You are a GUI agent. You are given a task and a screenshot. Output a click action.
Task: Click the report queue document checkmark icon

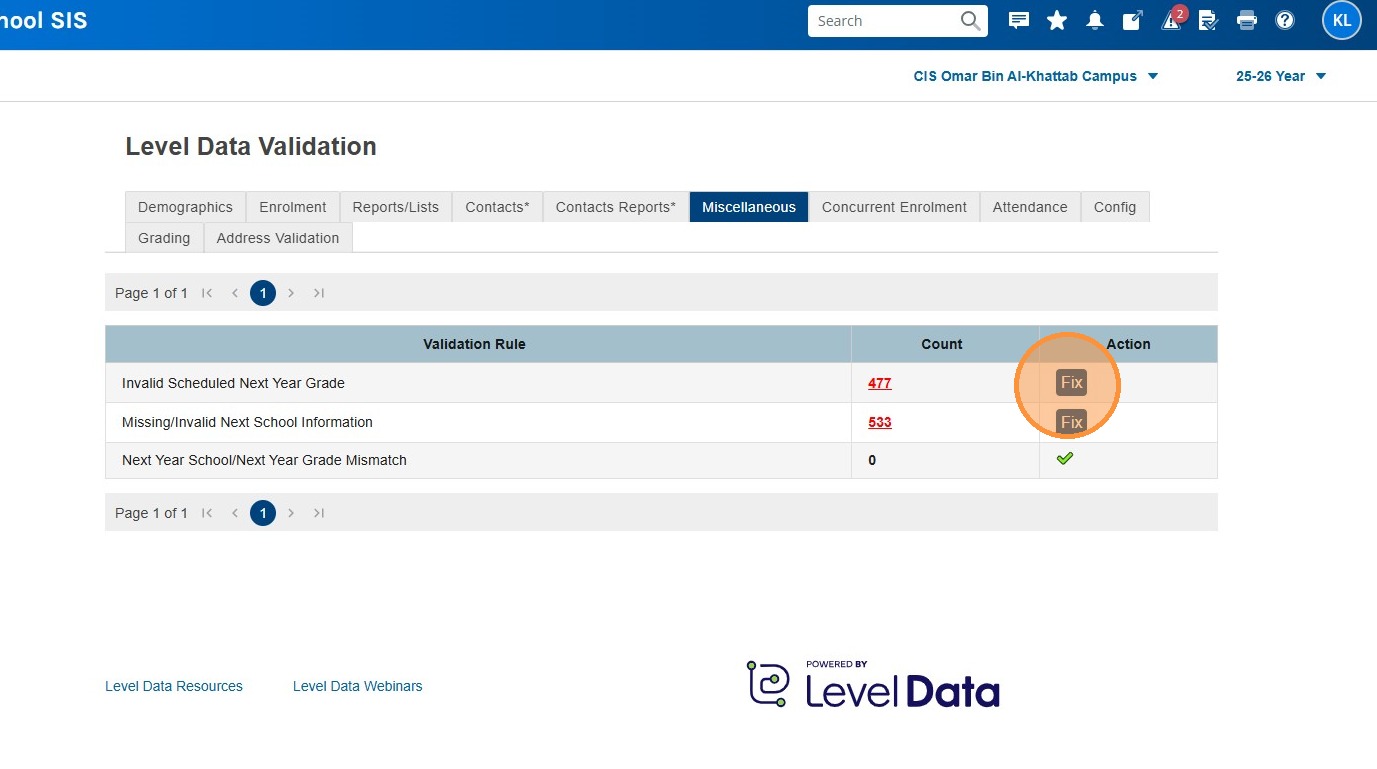1208,21
